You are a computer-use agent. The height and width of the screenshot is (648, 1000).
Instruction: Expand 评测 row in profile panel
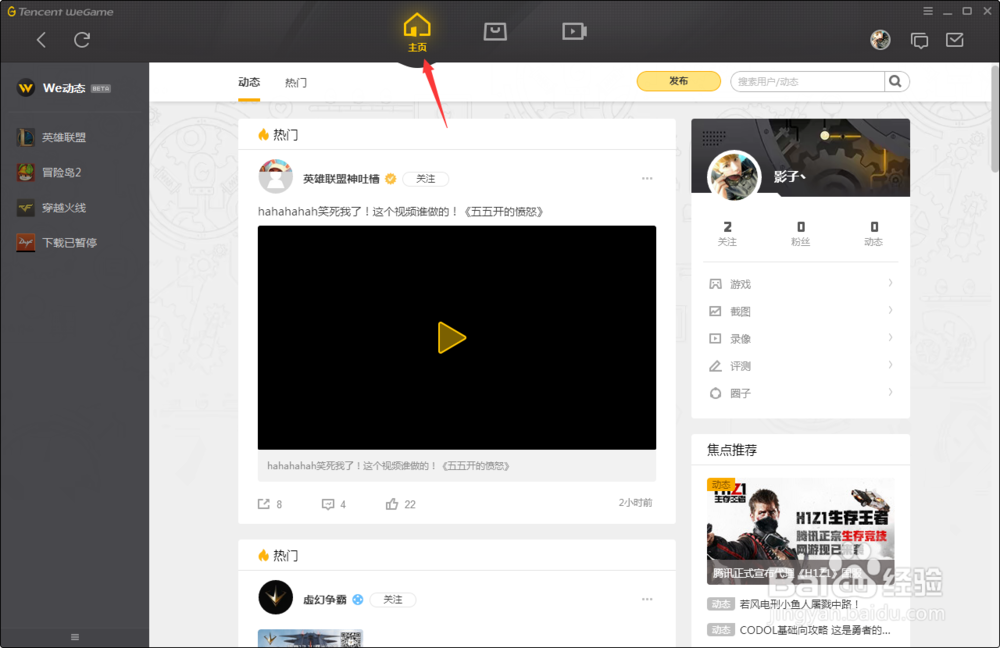coord(800,366)
